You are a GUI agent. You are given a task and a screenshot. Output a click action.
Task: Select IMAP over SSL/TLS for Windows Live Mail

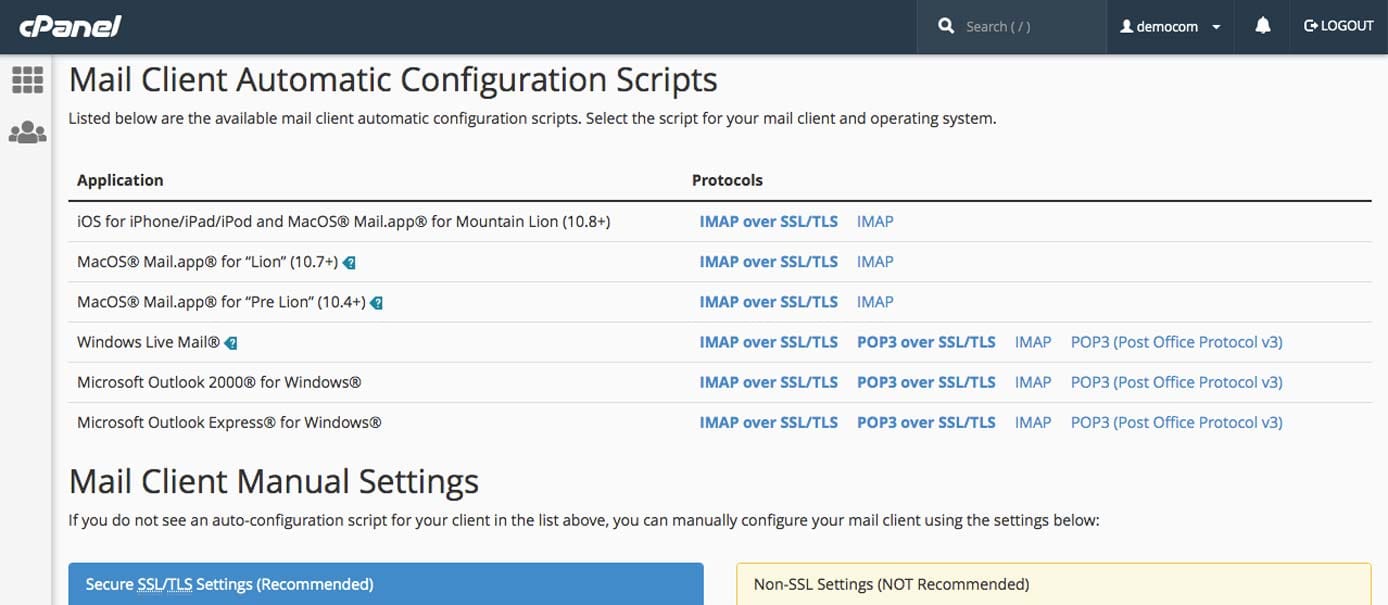click(769, 342)
